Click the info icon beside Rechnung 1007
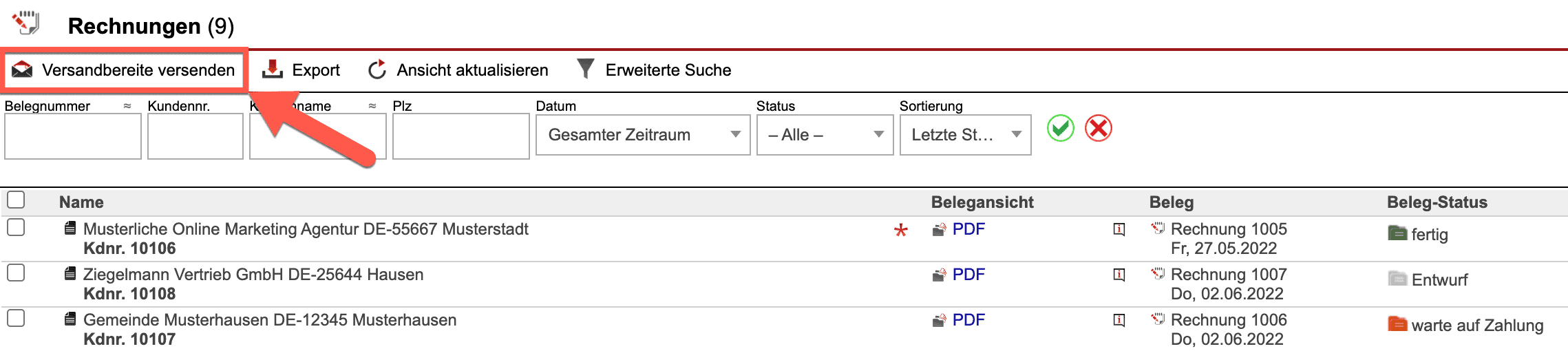 (x=1119, y=275)
